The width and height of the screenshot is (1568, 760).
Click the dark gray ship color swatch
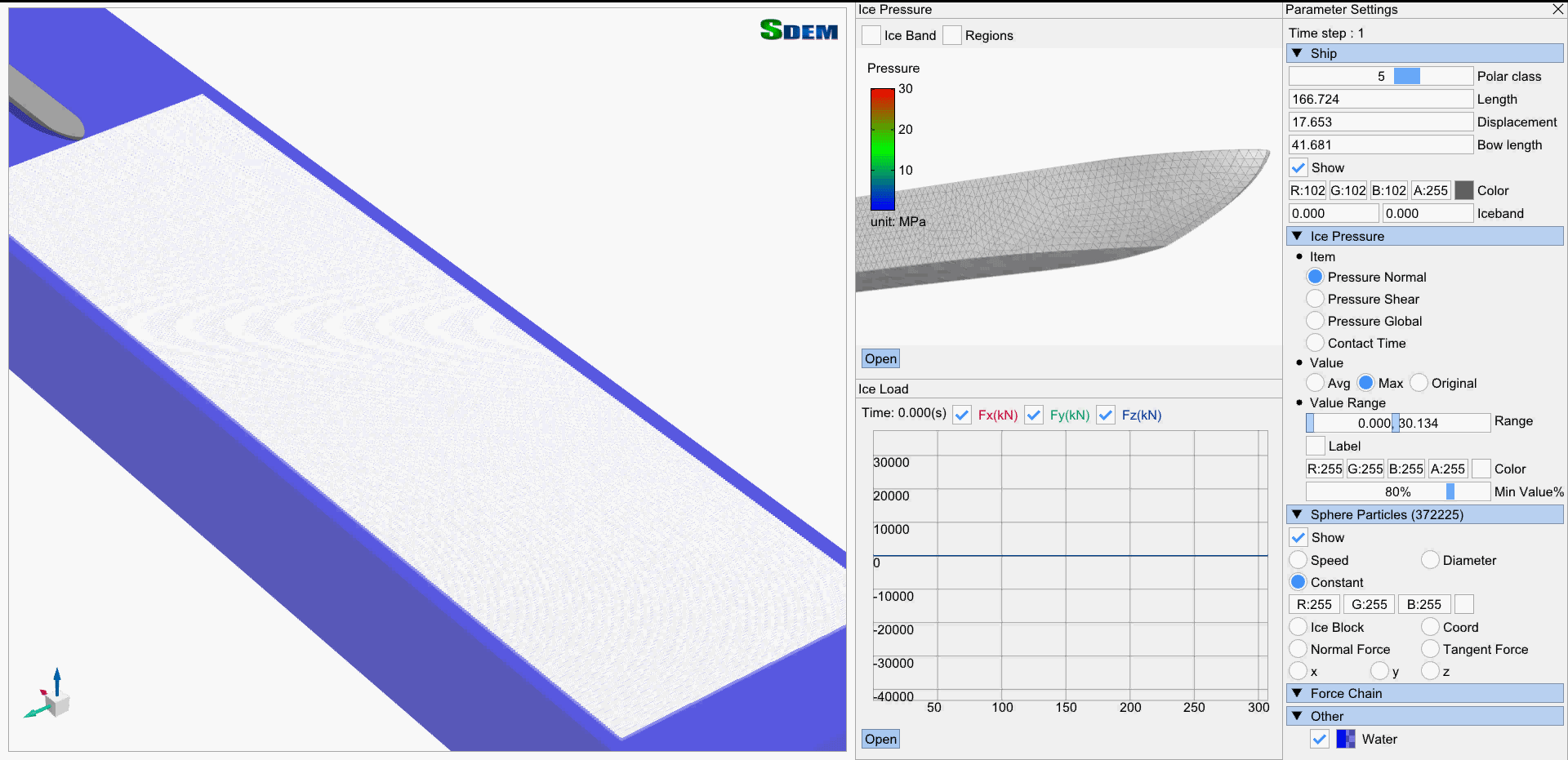[x=1464, y=190]
